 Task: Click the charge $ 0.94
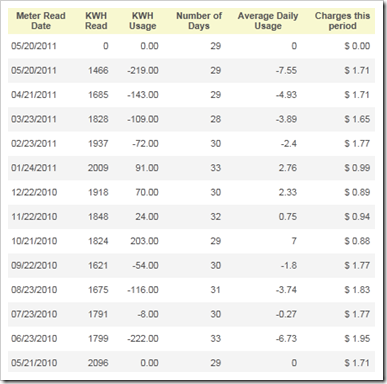(357, 217)
